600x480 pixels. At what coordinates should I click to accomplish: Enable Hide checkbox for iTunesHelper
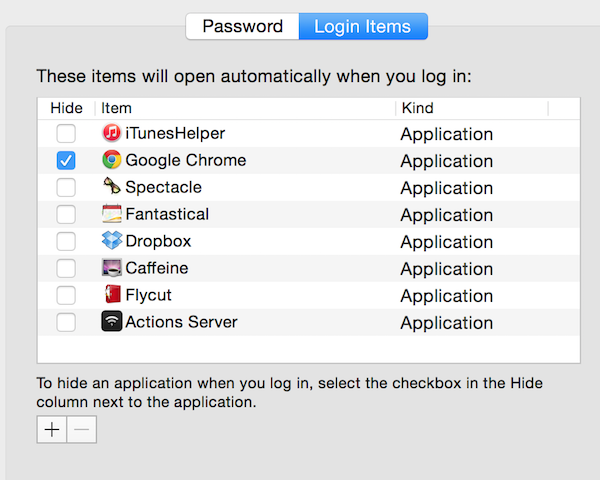tap(66, 133)
